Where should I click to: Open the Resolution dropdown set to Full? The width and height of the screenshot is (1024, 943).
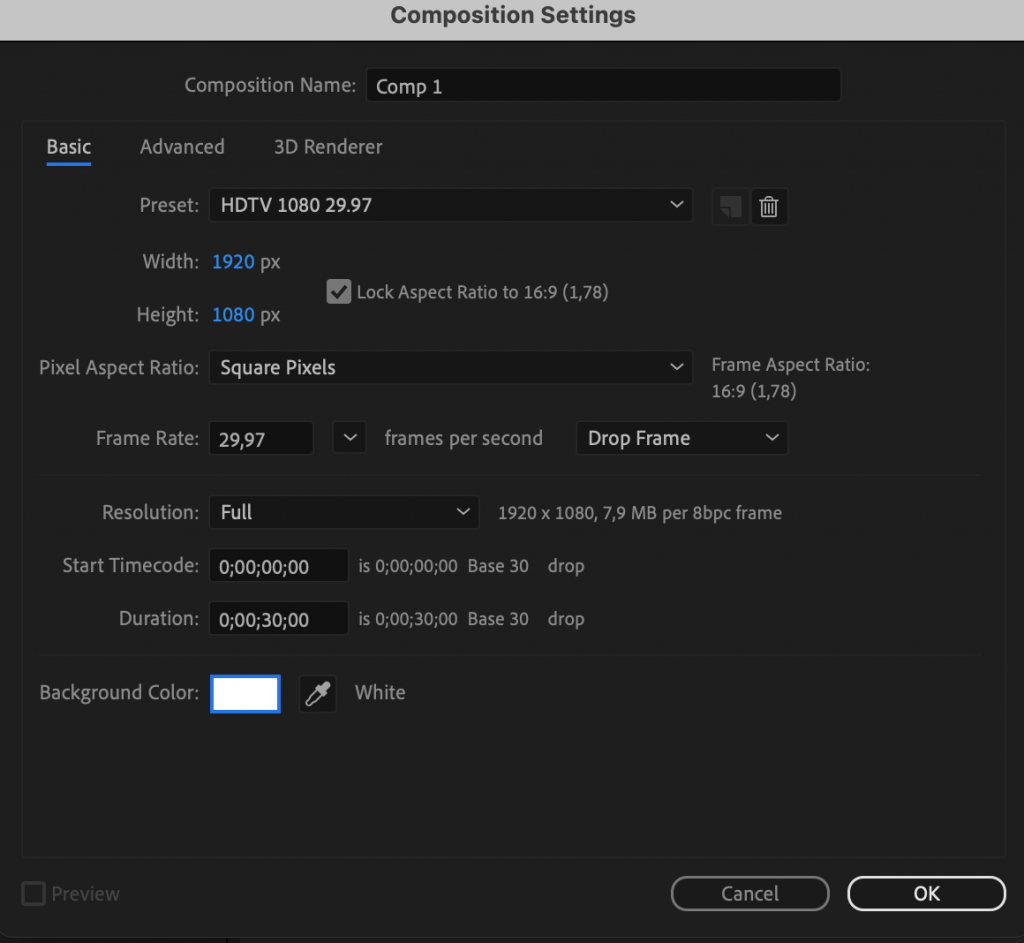(x=343, y=511)
